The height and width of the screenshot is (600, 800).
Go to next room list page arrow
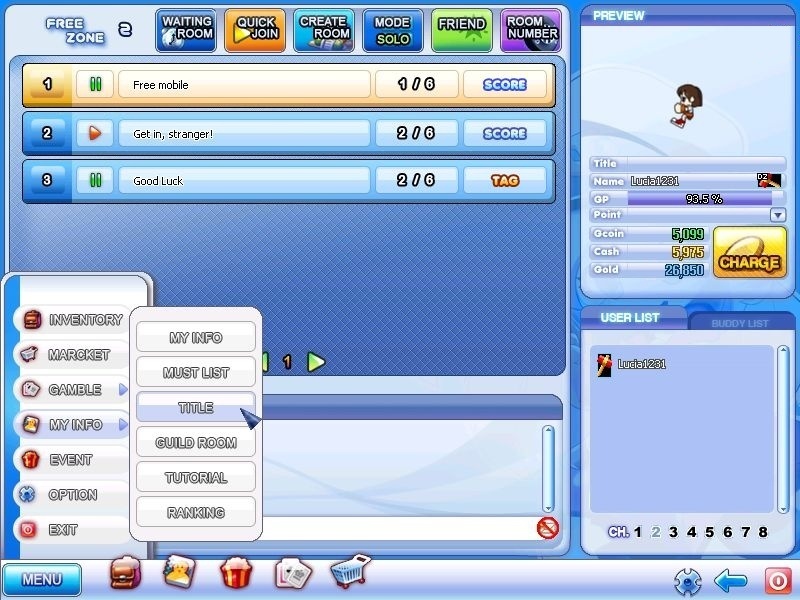click(x=316, y=362)
